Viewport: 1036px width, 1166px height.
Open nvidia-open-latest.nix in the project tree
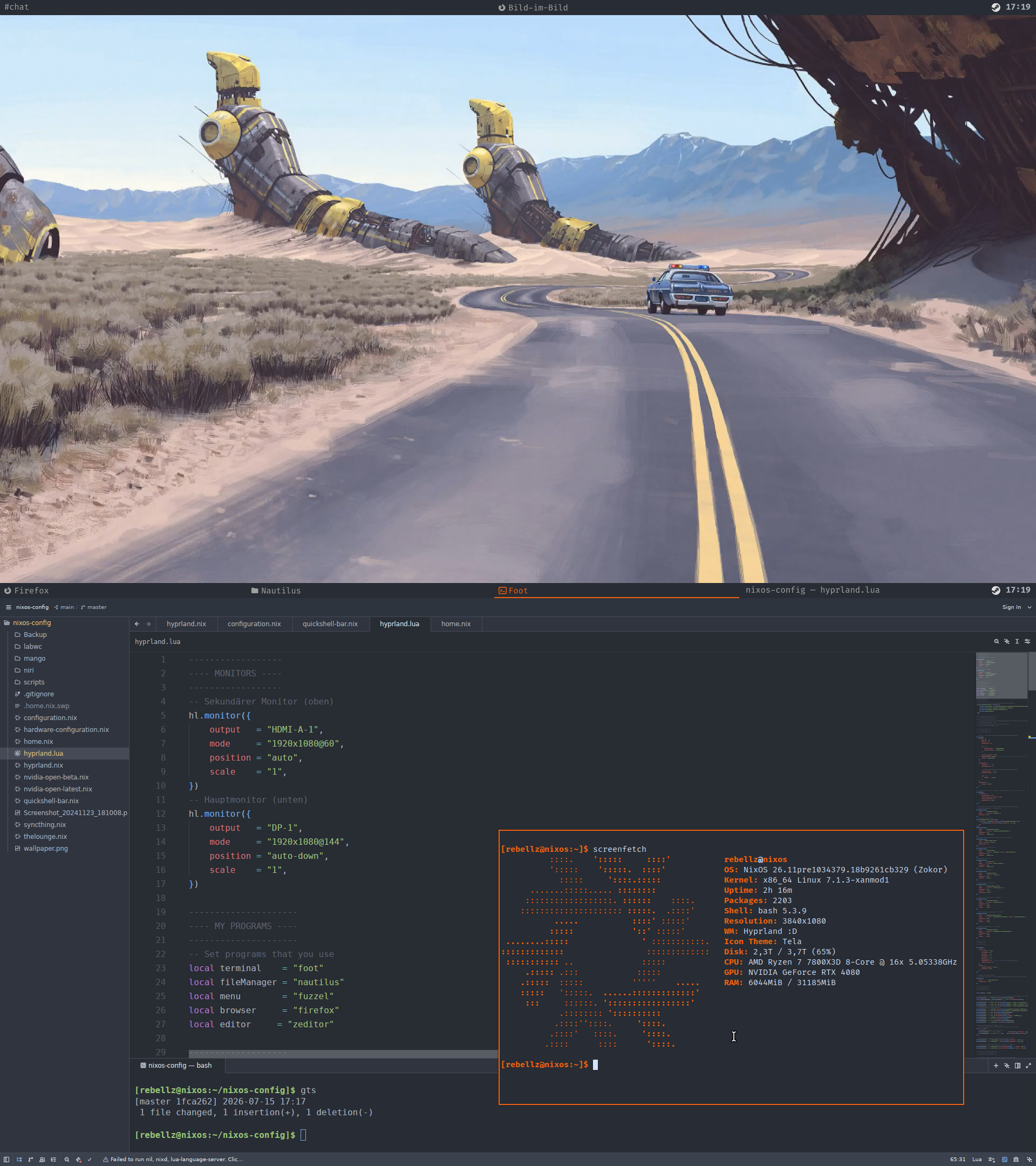coord(64,789)
